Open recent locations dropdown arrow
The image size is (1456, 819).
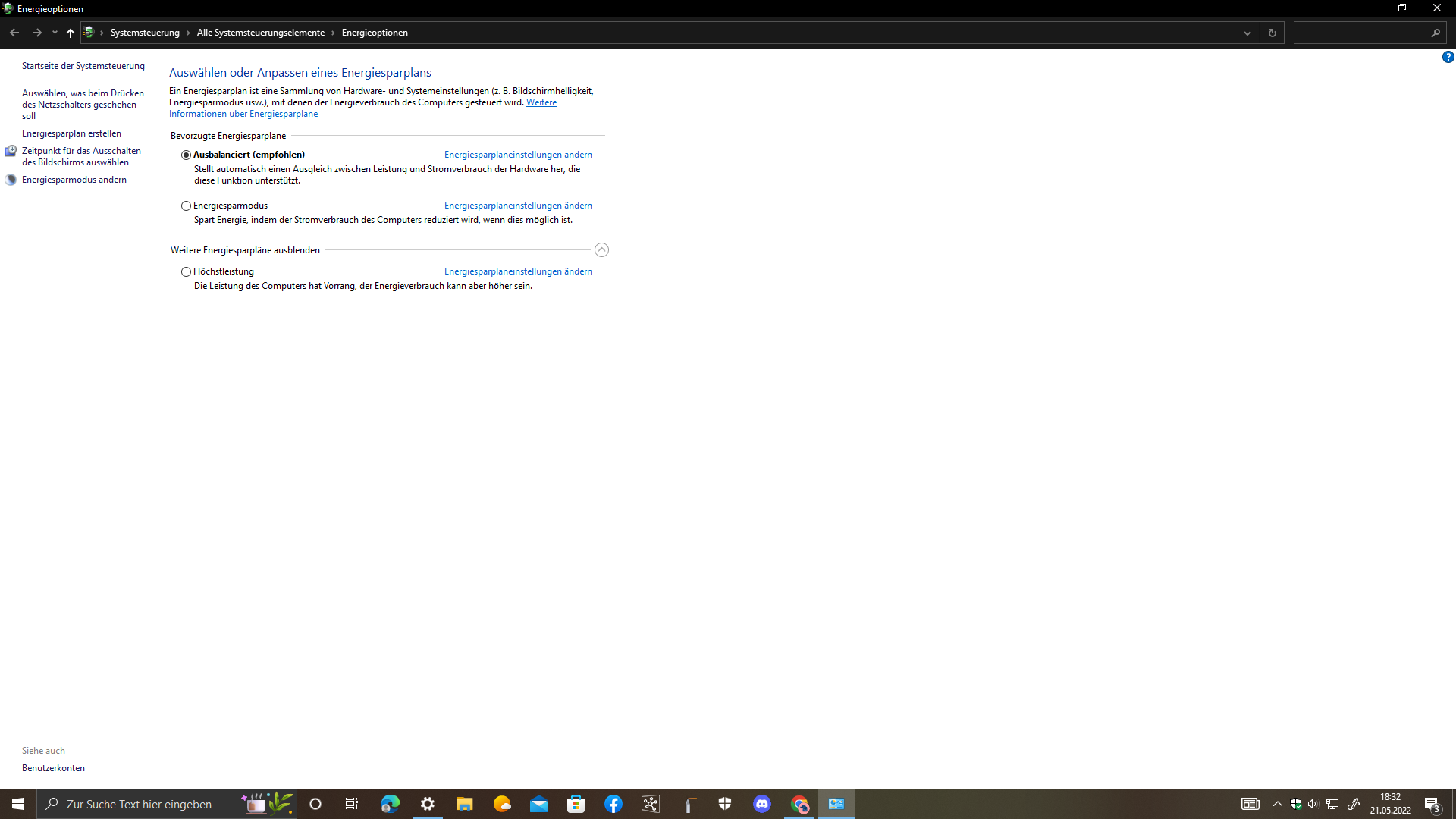(x=55, y=33)
